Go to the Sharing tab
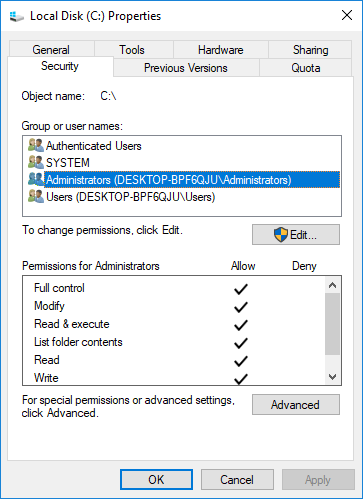Screen dimensions: 363x499 click(310, 50)
